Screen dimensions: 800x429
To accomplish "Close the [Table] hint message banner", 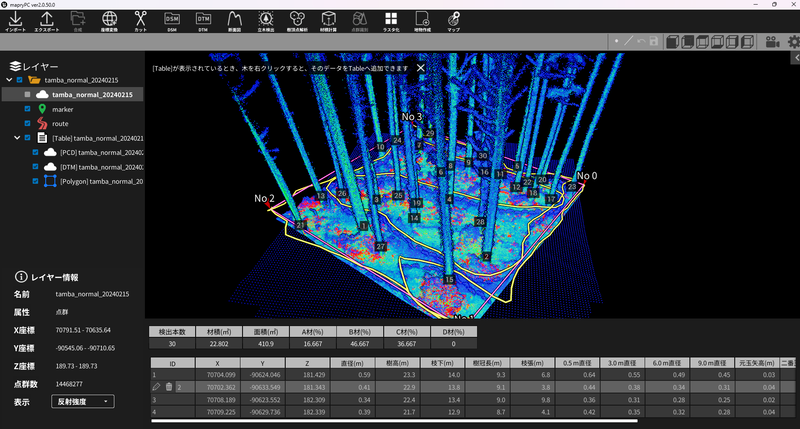I will click(421, 68).
